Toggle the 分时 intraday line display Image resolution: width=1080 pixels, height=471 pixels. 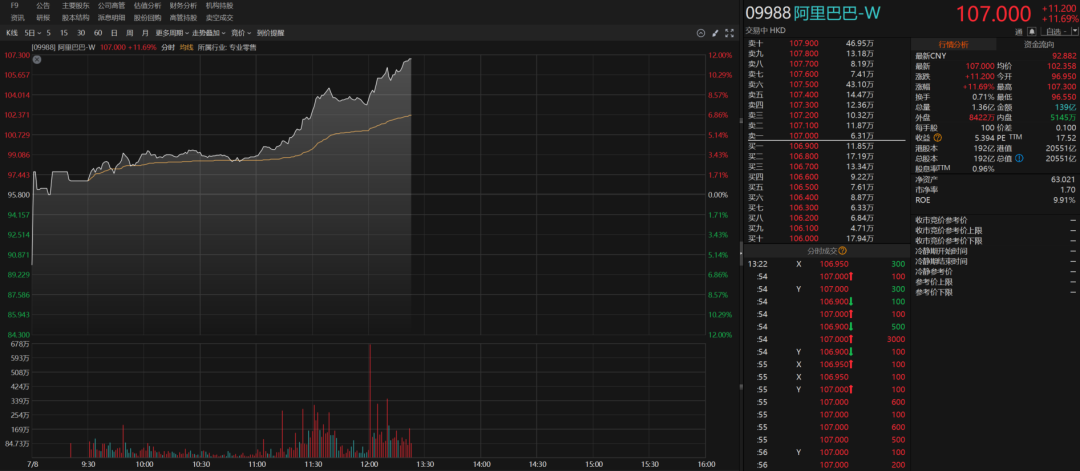168,47
